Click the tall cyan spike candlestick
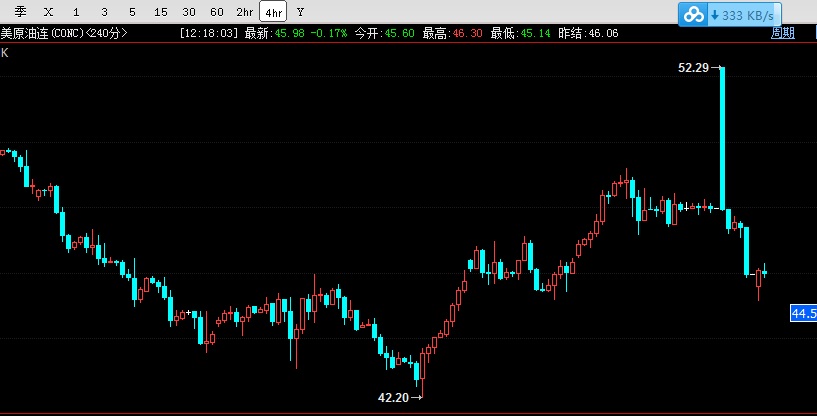Viewport: 817px width, 416px height. pyautogui.click(x=721, y=138)
